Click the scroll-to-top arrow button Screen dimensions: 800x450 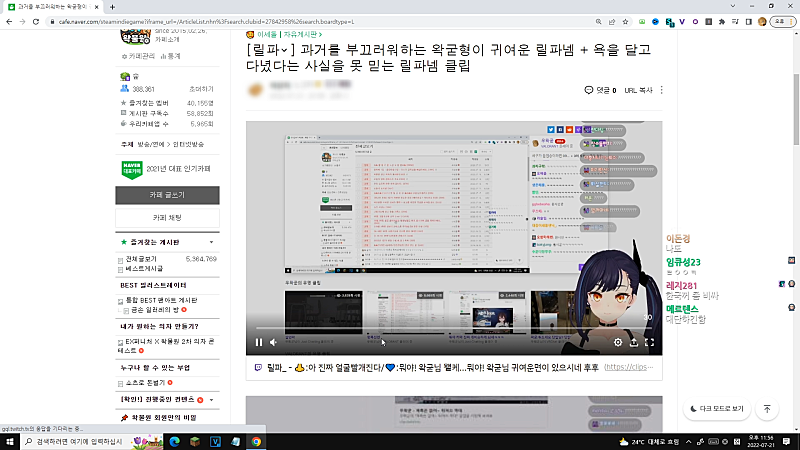tap(767, 409)
